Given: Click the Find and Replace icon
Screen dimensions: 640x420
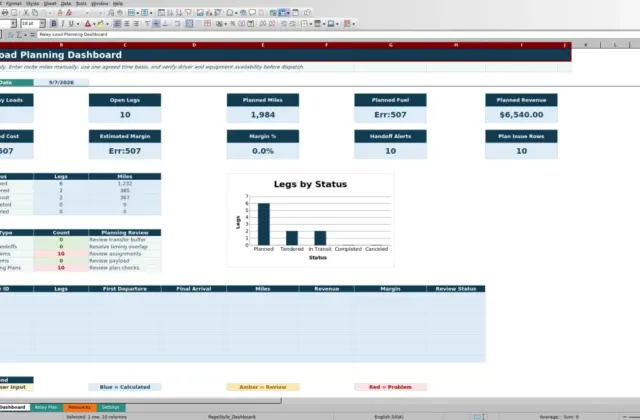Looking at the screenshot, I should coord(111,13).
